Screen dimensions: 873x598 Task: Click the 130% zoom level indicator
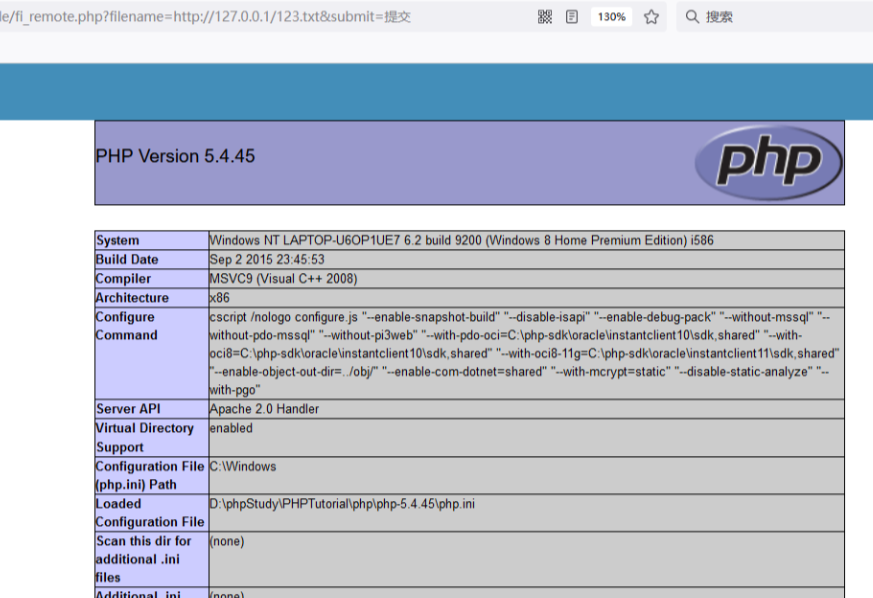611,17
